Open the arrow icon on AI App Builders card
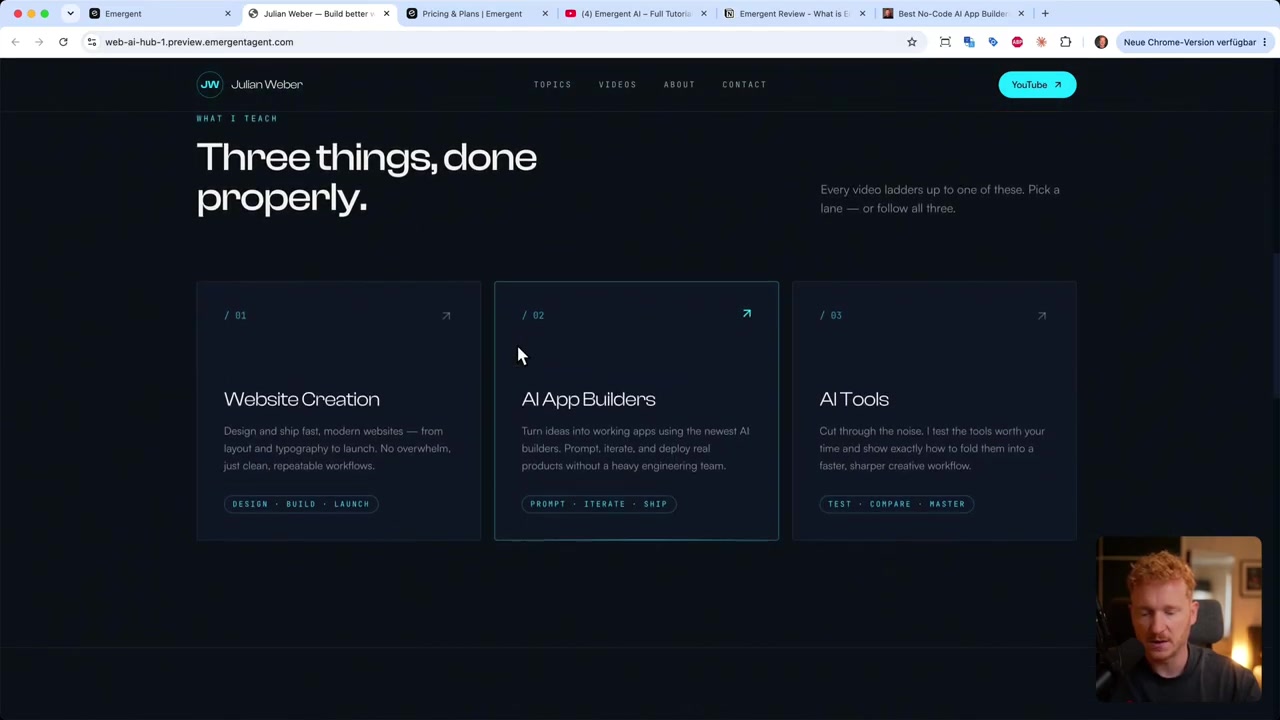 coord(746,314)
